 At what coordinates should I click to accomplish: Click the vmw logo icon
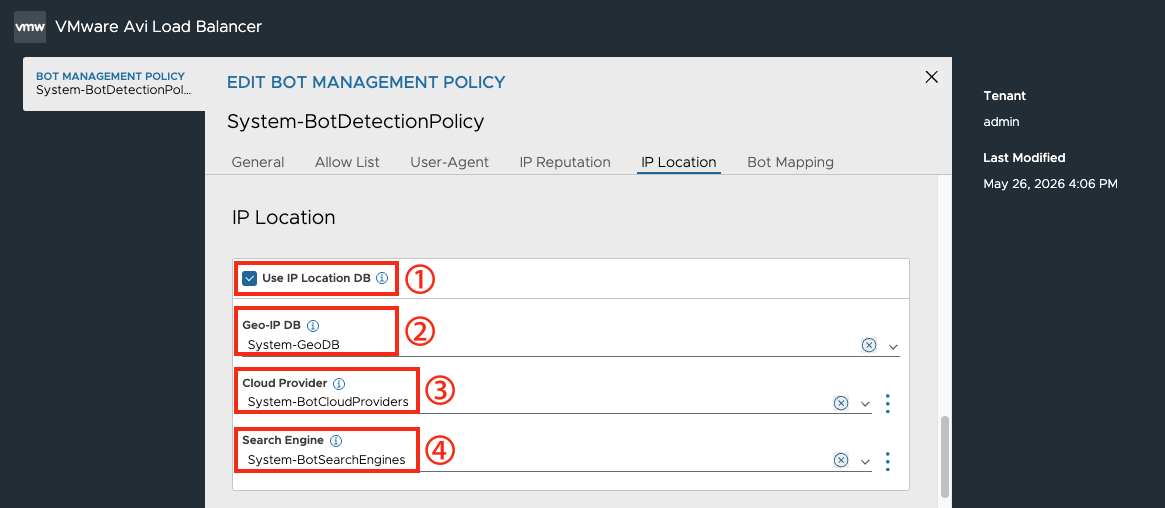click(x=30, y=27)
